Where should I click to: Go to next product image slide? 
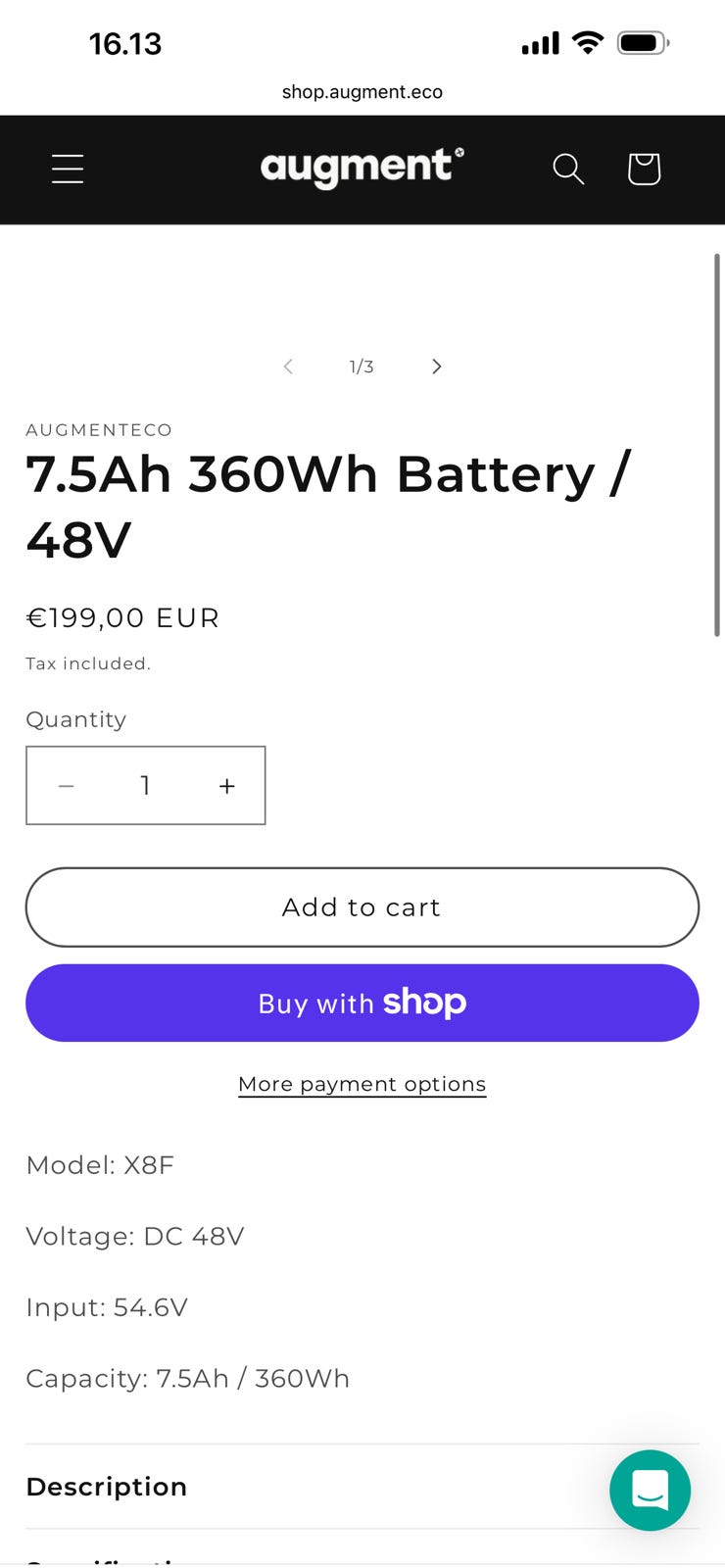437,367
